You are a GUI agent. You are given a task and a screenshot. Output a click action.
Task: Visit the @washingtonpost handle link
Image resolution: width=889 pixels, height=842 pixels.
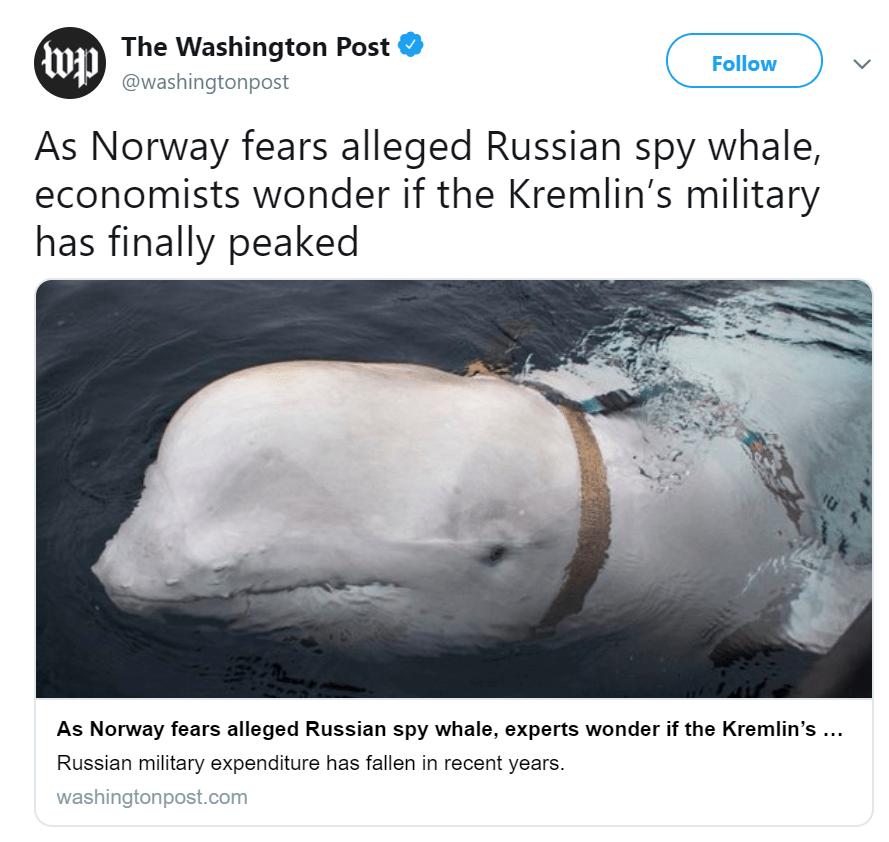(205, 82)
